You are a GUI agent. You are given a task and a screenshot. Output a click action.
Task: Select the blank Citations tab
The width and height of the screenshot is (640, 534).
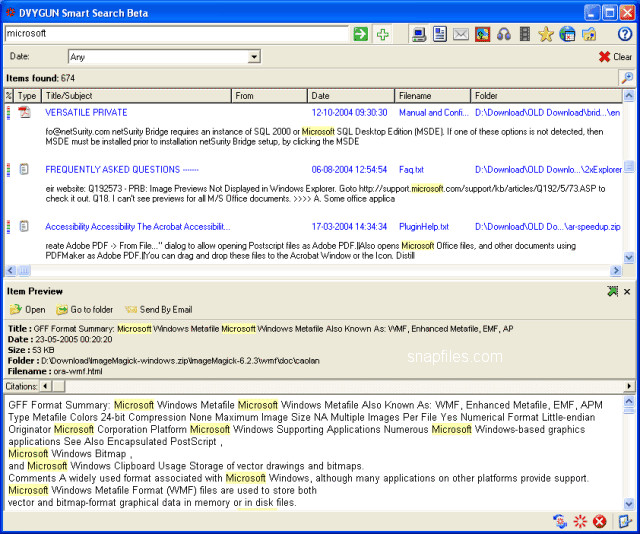point(59,386)
